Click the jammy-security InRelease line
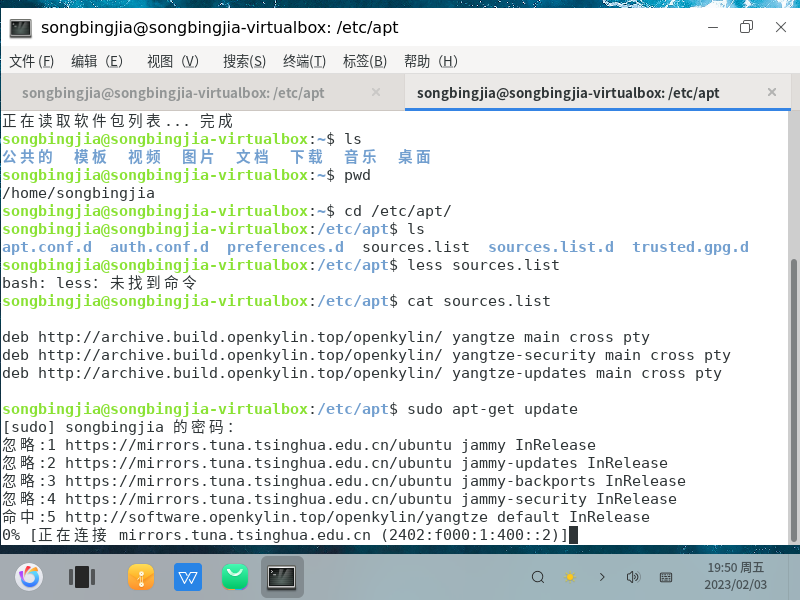This screenshot has height=600, width=800. pyautogui.click(x=339, y=499)
